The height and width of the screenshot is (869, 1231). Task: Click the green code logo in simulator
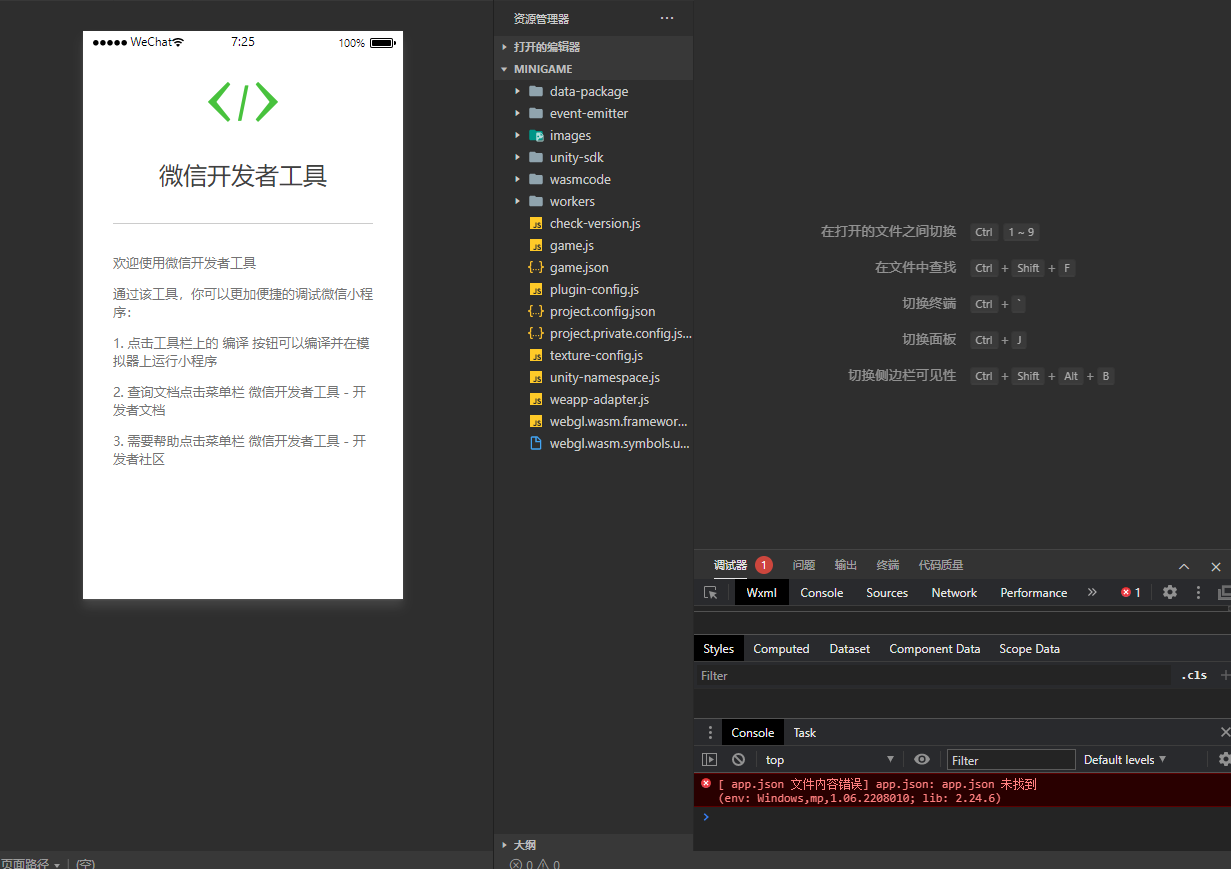pyautogui.click(x=243, y=102)
